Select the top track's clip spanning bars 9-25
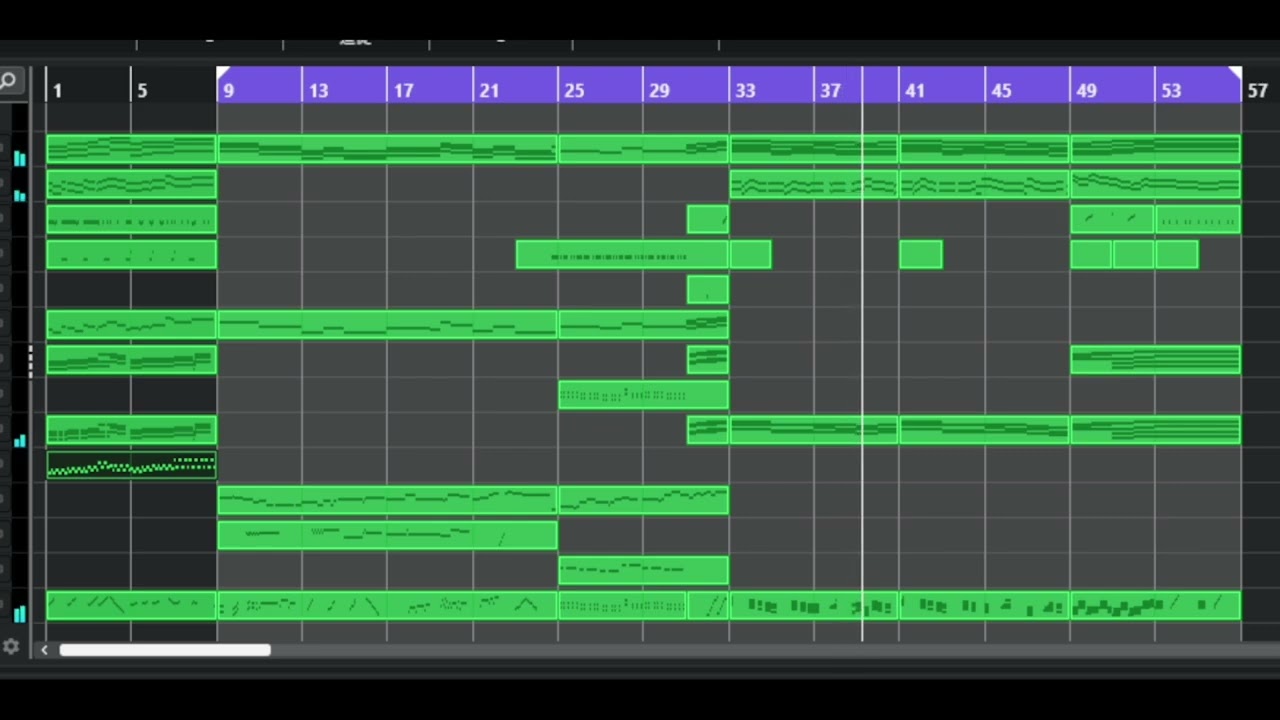Viewport: 1280px width, 720px height. pyautogui.click(x=387, y=150)
